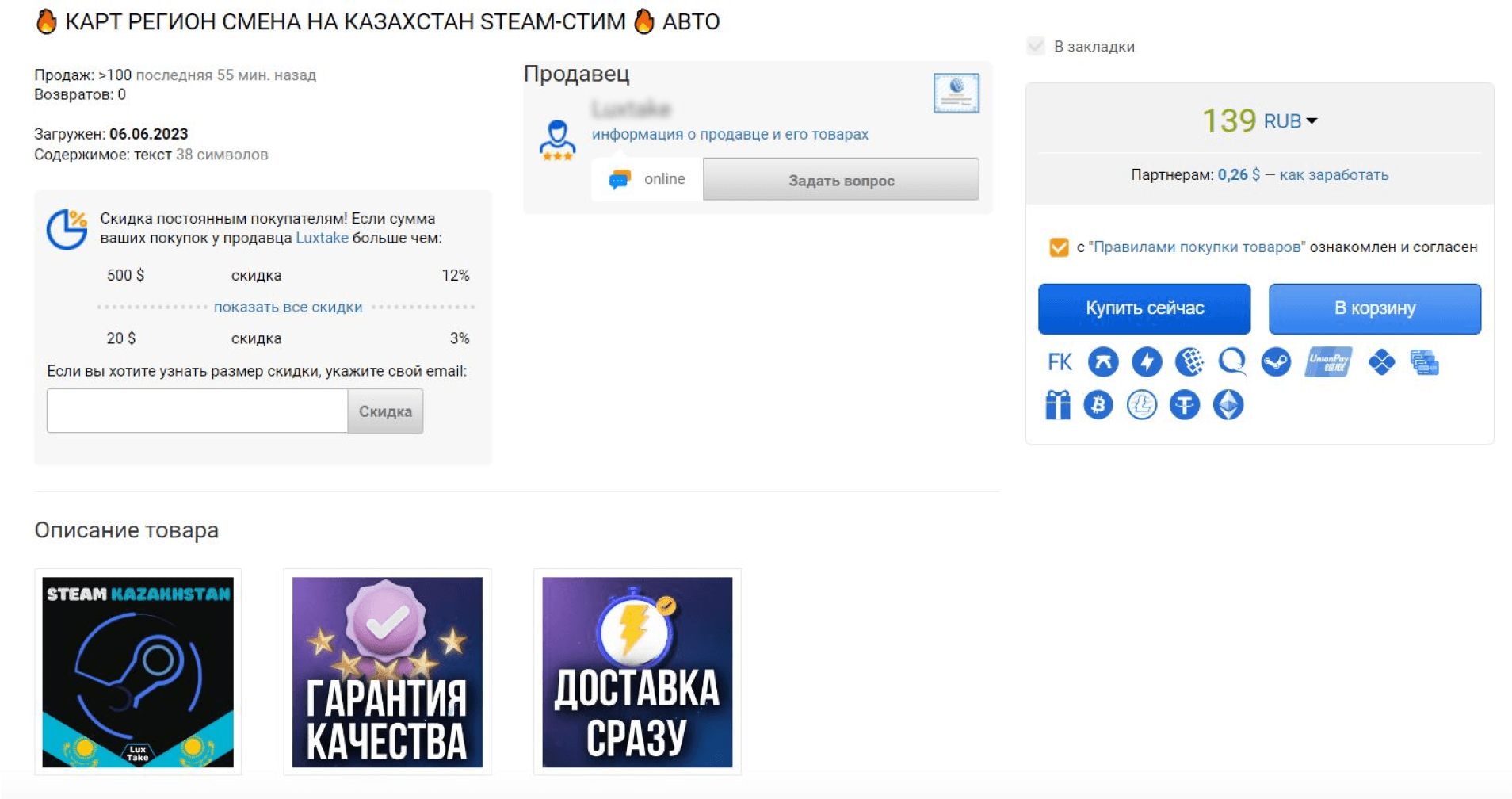The height and width of the screenshot is (799, 1512).
Task: Open the Steam Kazakhstan product thumbnail
Action: coord(138,671)
